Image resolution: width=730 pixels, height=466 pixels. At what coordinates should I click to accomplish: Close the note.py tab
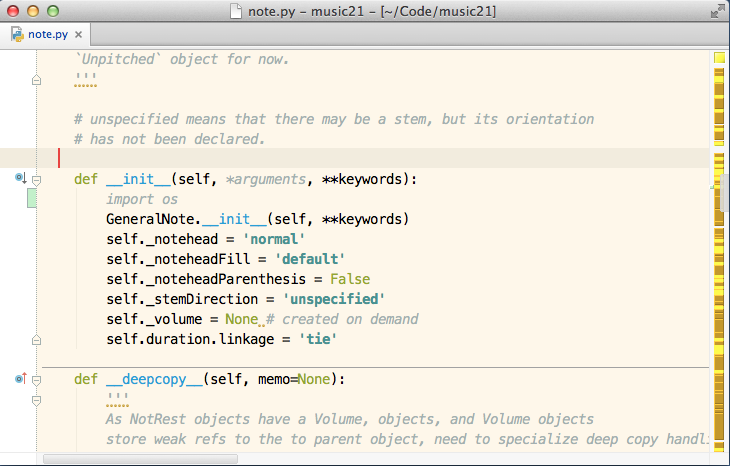tap(79, 34)
